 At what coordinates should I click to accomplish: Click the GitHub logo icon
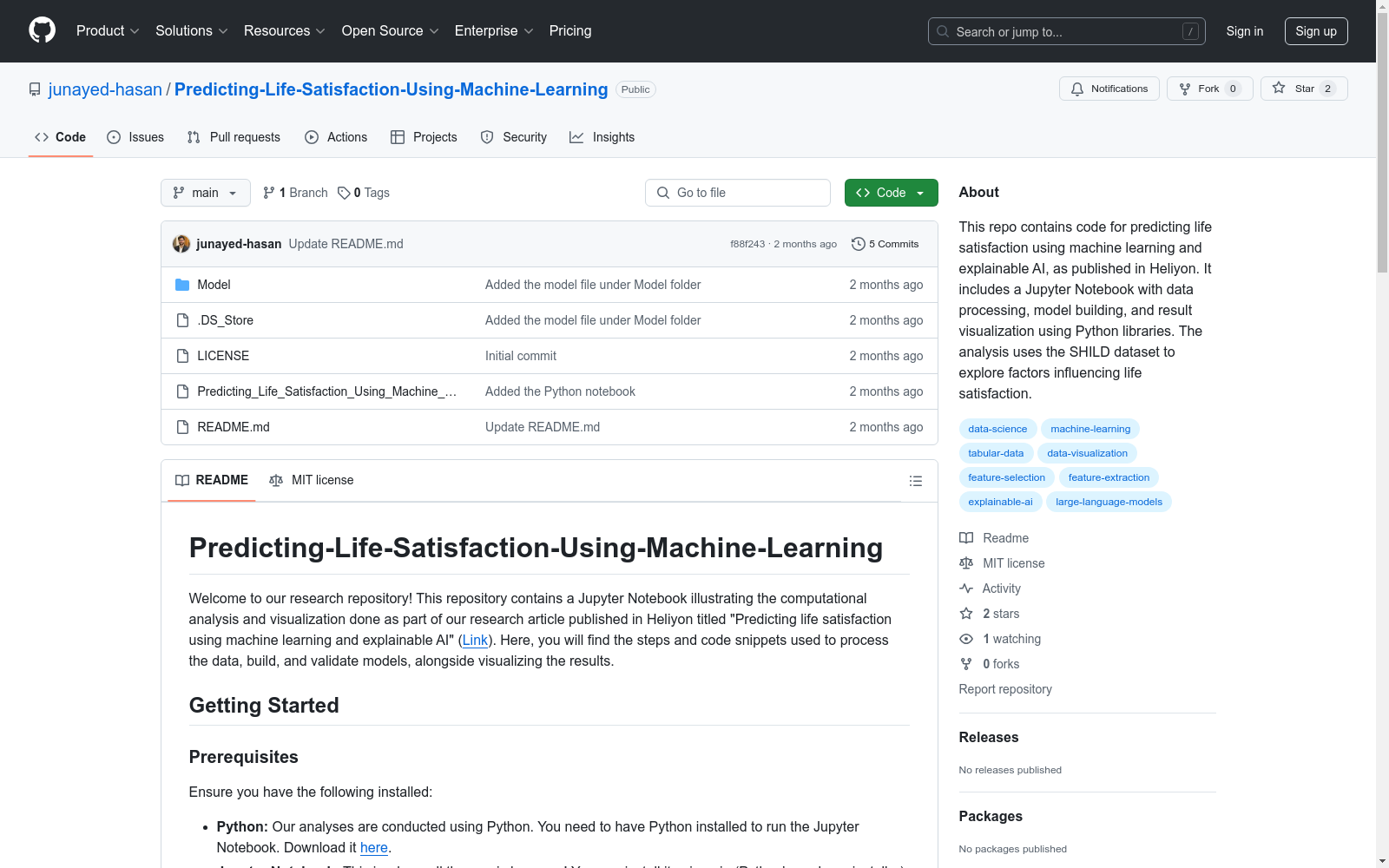point(42,30)
